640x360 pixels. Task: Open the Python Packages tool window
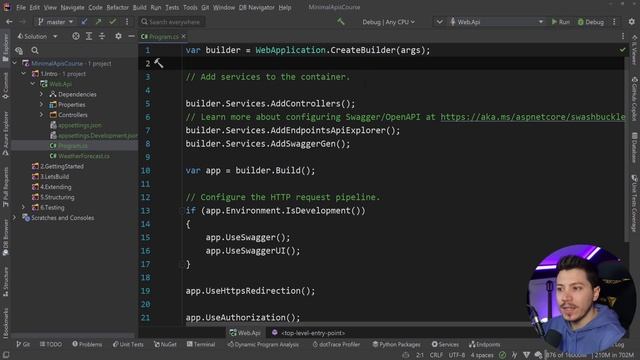(396, 344)
